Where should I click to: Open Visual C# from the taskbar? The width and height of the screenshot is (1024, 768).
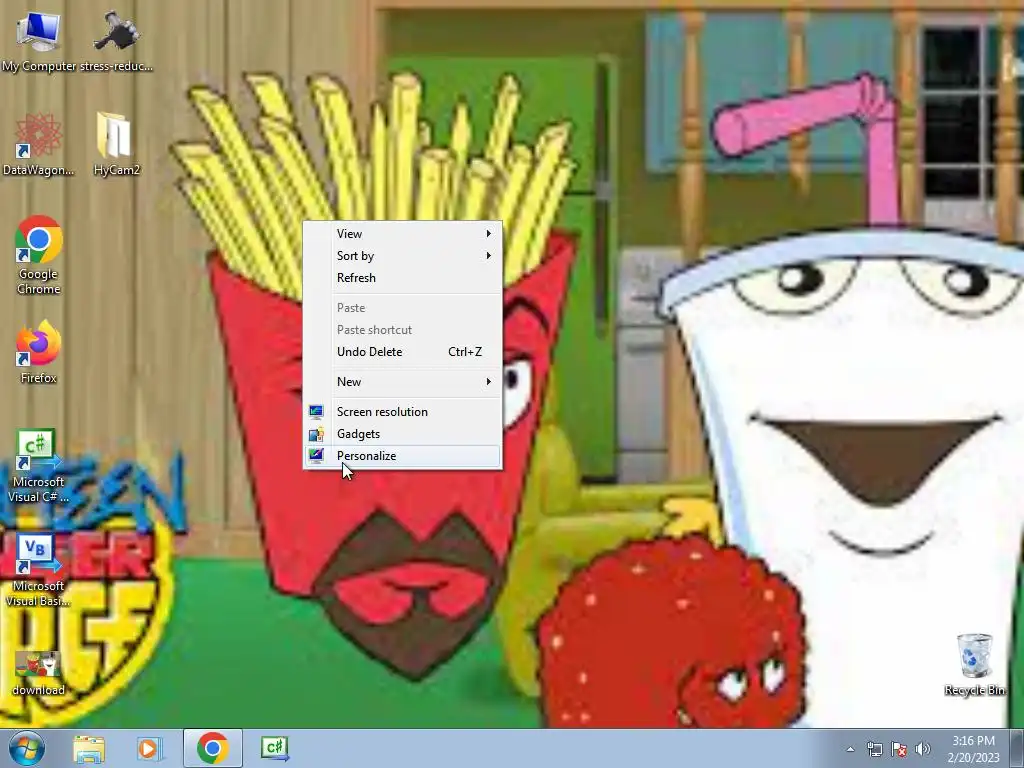point(274,748)
